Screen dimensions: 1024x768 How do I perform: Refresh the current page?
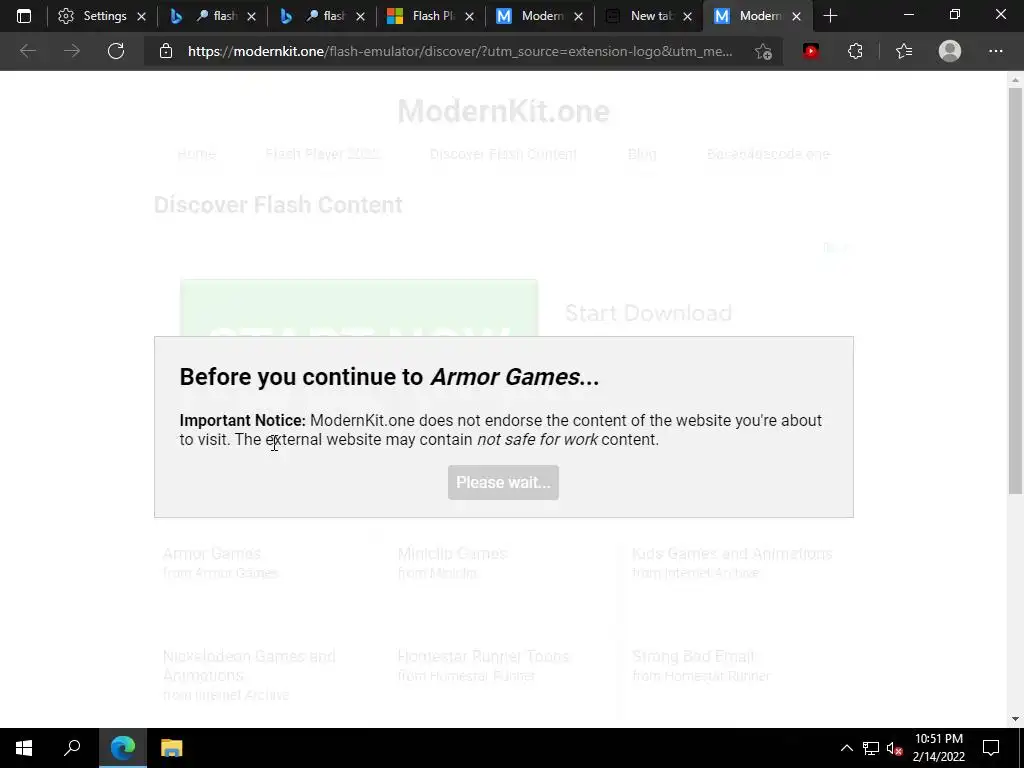click(x=116, y=51)
